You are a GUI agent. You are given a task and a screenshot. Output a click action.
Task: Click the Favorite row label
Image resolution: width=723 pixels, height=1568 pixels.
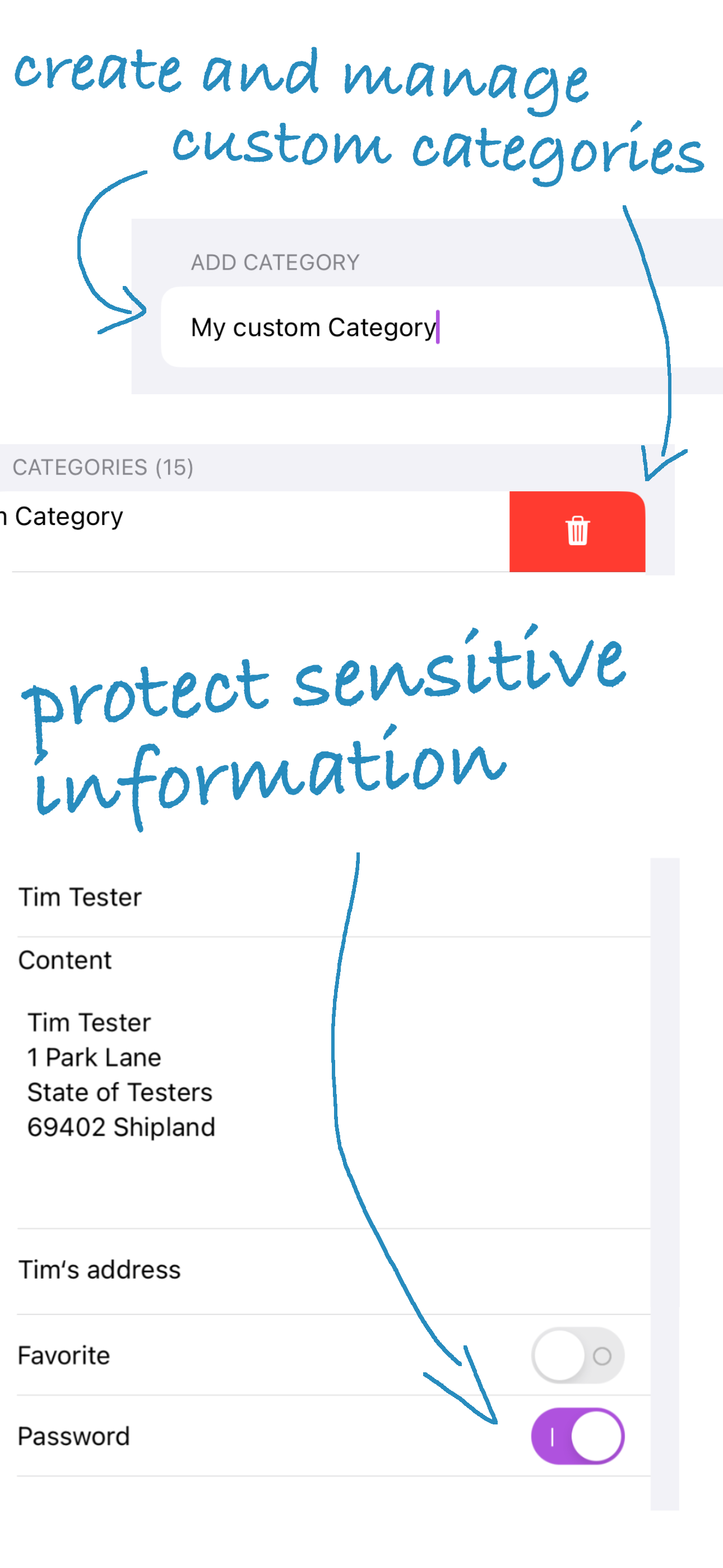tap(63, 1354)
